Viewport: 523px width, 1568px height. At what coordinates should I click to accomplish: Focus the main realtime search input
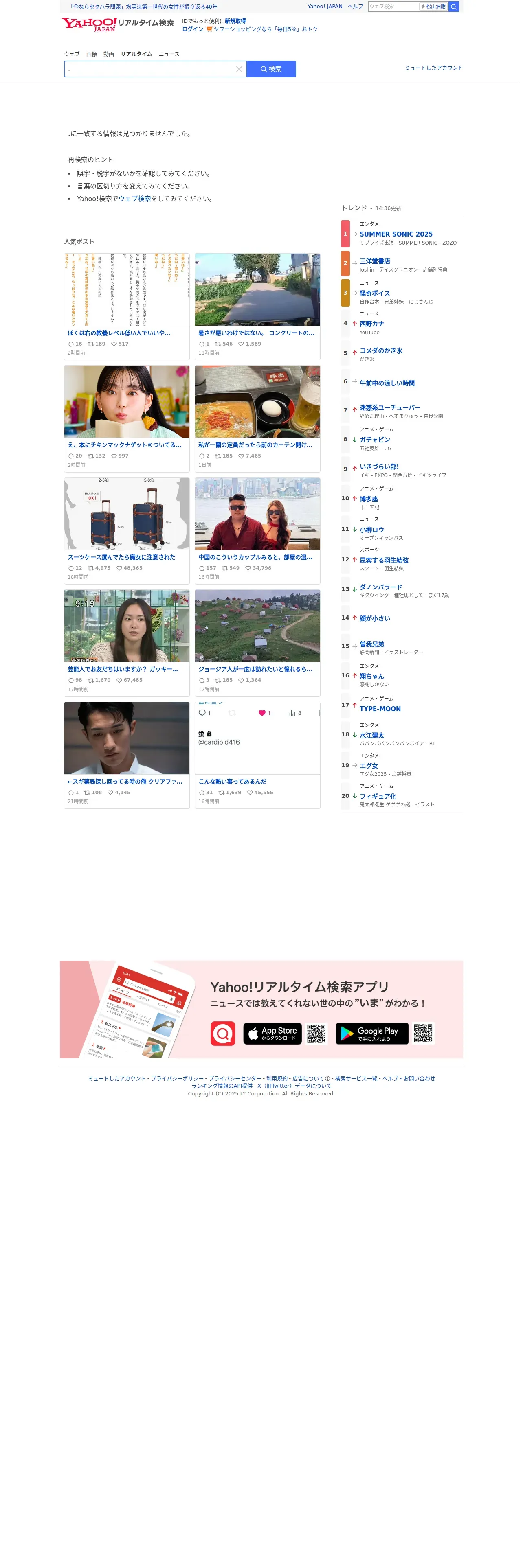(150, 69)
